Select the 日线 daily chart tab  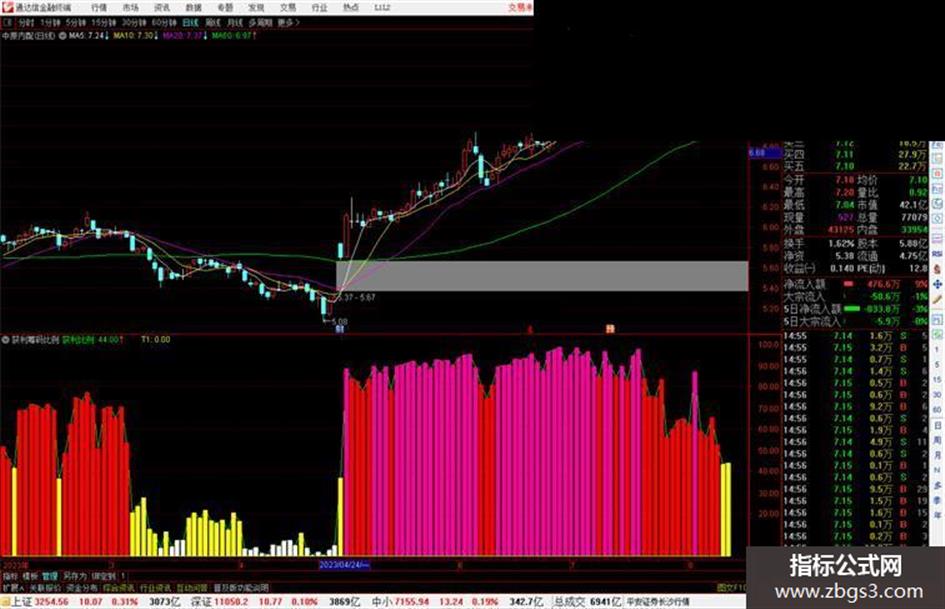click(190, 22)
